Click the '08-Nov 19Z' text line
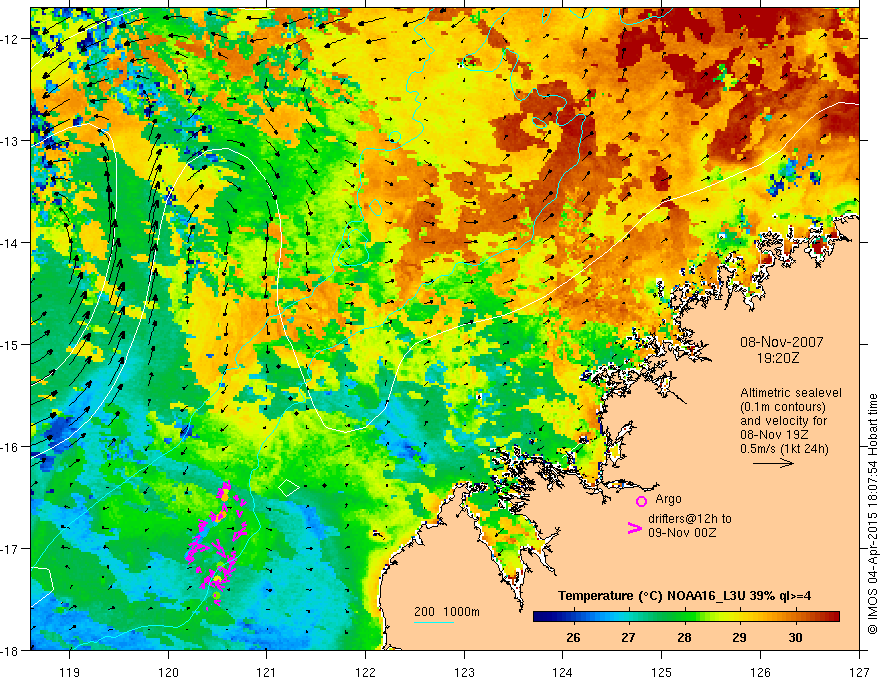The width and height of the screenshot is (880, 680). coord(776,434)
